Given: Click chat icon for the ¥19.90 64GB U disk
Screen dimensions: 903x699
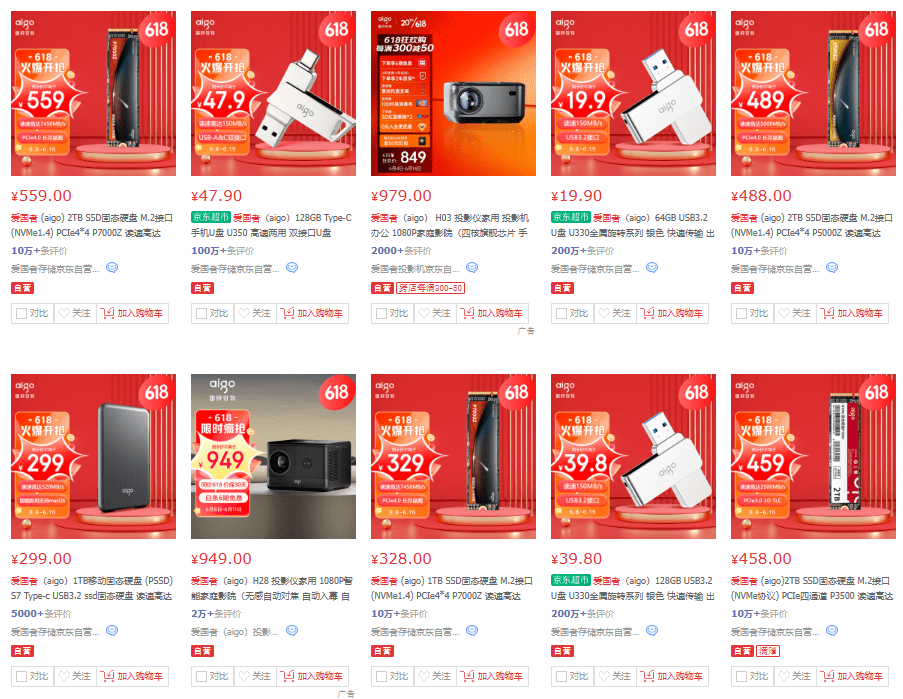Looking at the screenshot, I should (x=652, y=268).
